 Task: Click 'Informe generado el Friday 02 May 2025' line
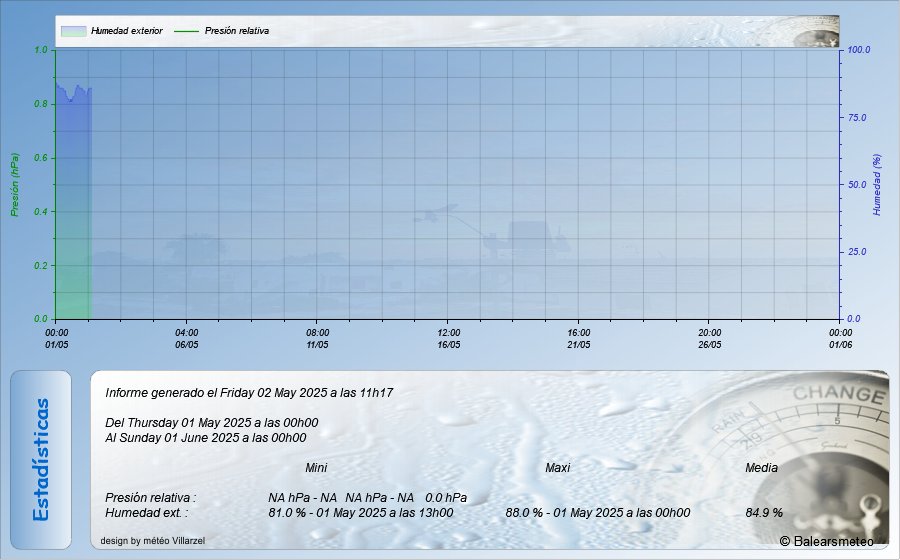[249, 393]
